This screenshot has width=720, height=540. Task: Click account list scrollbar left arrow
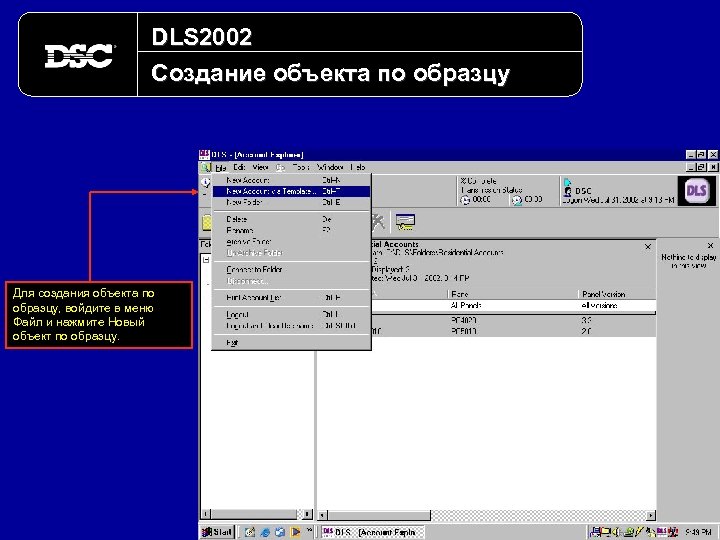point(323,516)
